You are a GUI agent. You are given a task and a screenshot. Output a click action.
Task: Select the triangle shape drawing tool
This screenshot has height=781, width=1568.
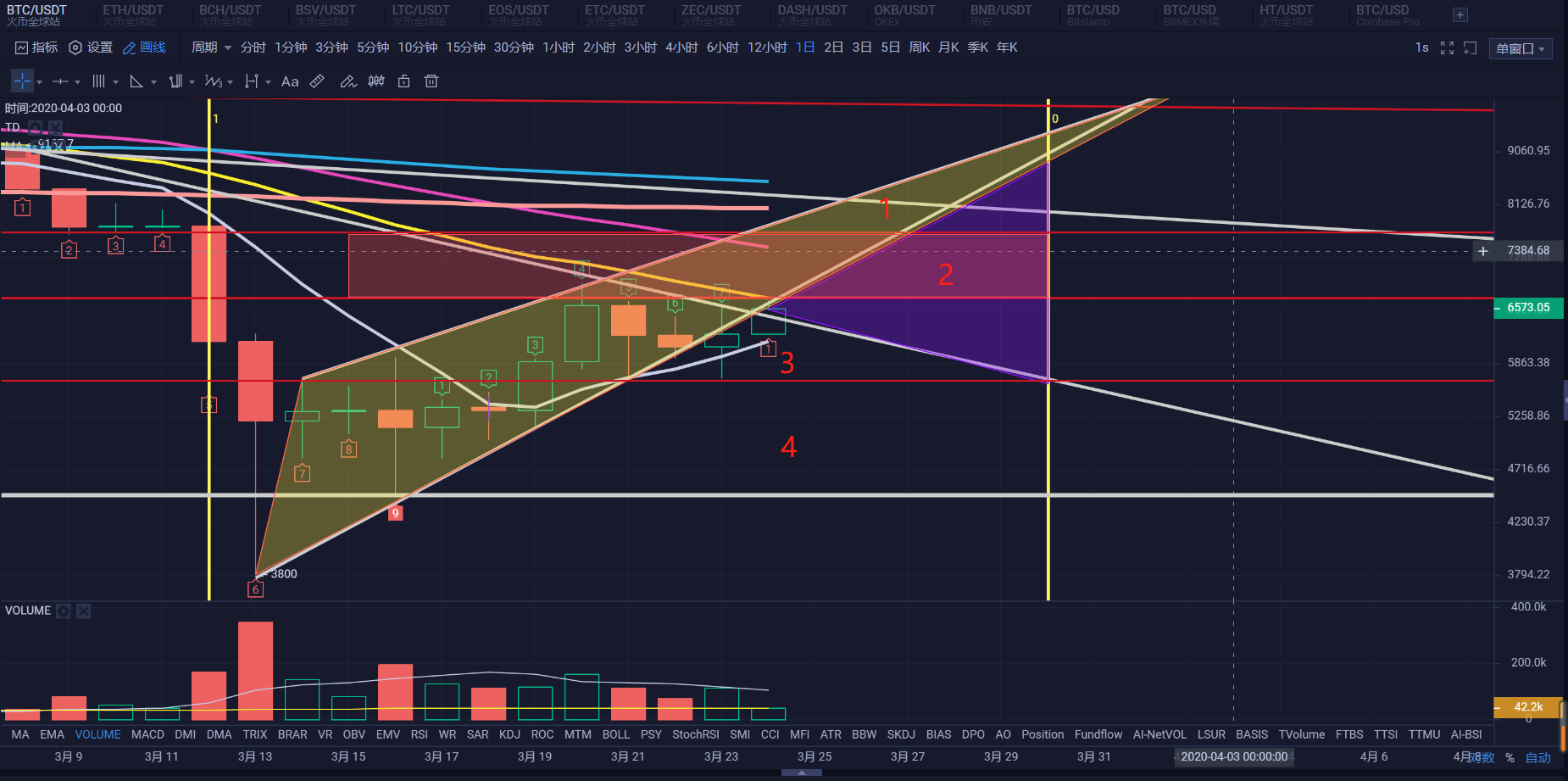point(136,81)
